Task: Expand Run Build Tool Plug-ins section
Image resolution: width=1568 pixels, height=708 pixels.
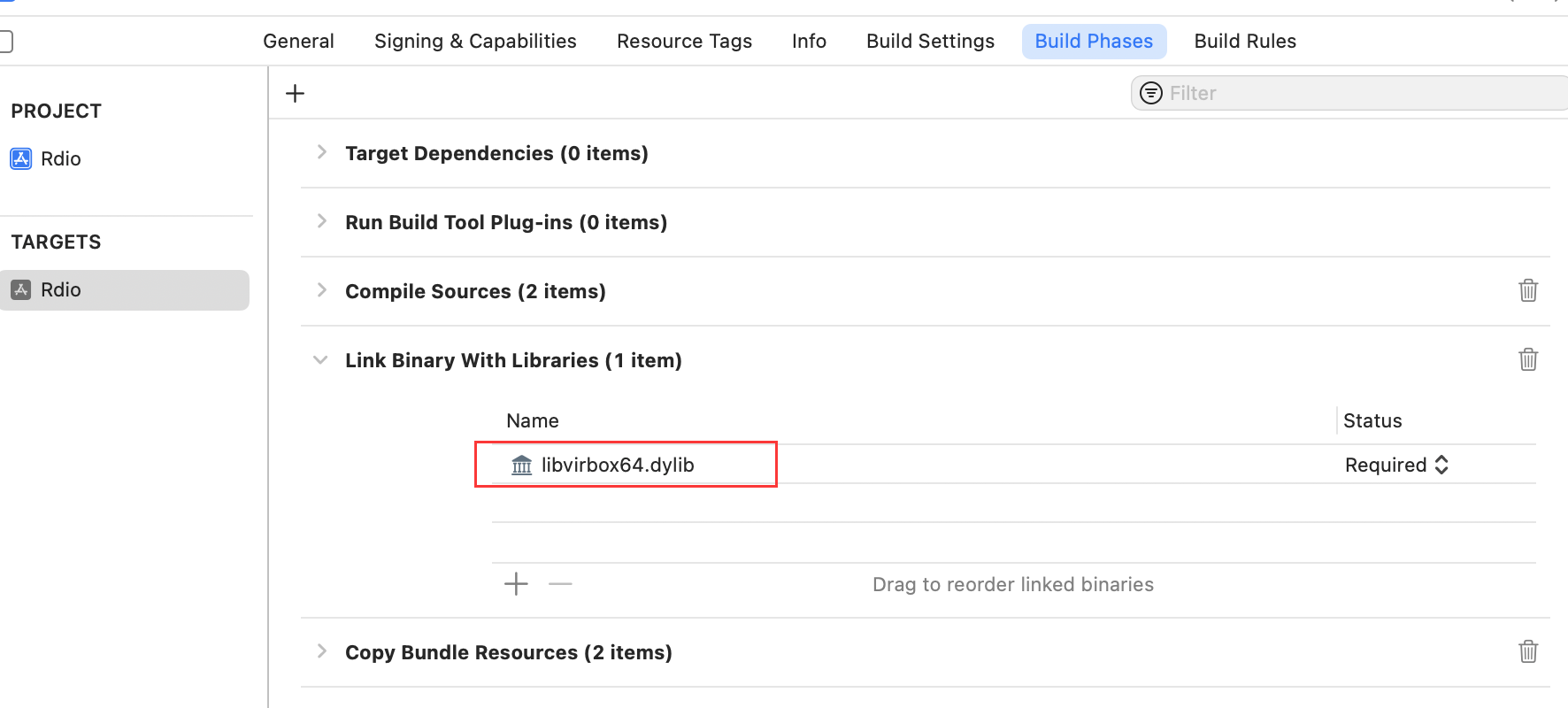Action: point(322,221)
